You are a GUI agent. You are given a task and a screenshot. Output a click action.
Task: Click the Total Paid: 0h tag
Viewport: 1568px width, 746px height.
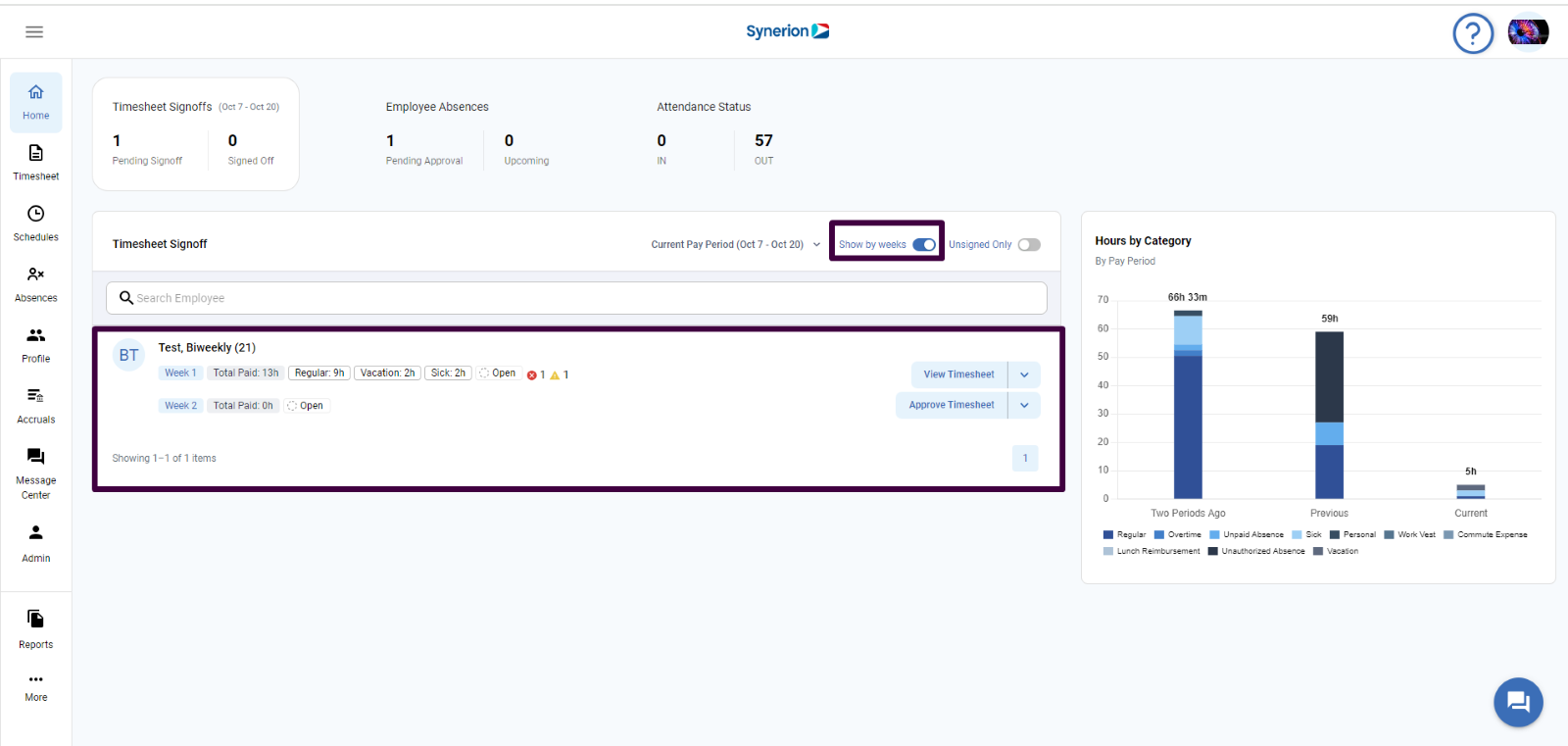[x=243, y=406]
